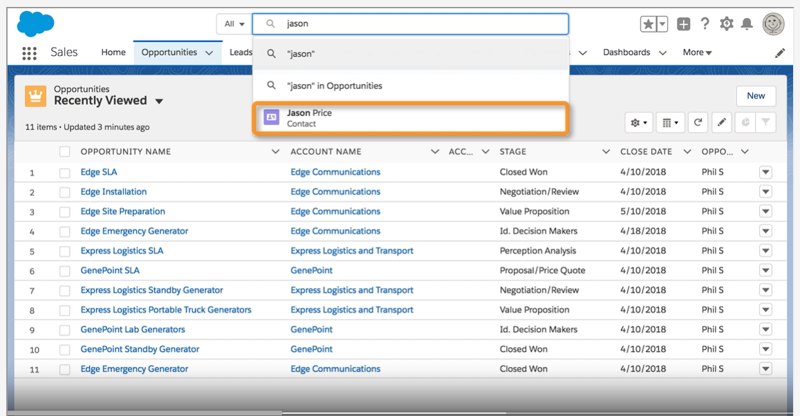Screen dimensions: 800x416
Task: Select the Opportunities tab
Action: [x=169, y=52]
